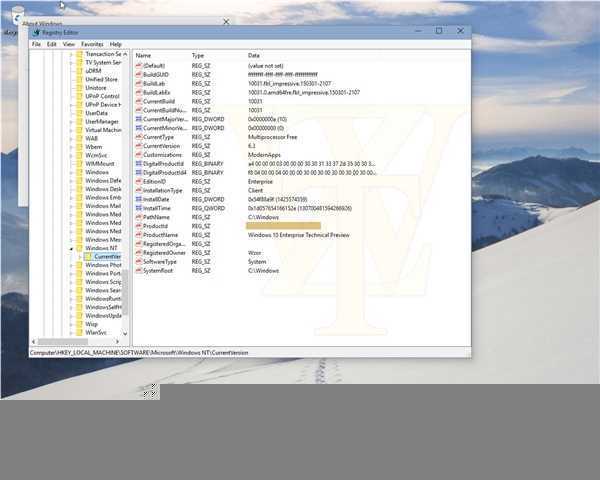The width and height of the screenshot is (600, 480).
Task: Click the uDRM folder icon
Action: 79,71
